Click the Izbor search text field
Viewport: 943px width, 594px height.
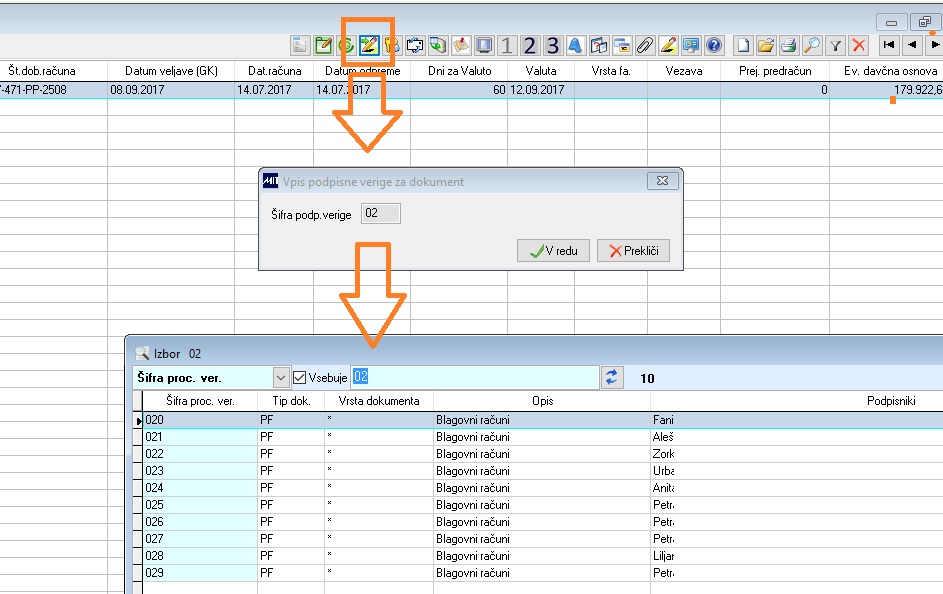(x=475, y=378)
